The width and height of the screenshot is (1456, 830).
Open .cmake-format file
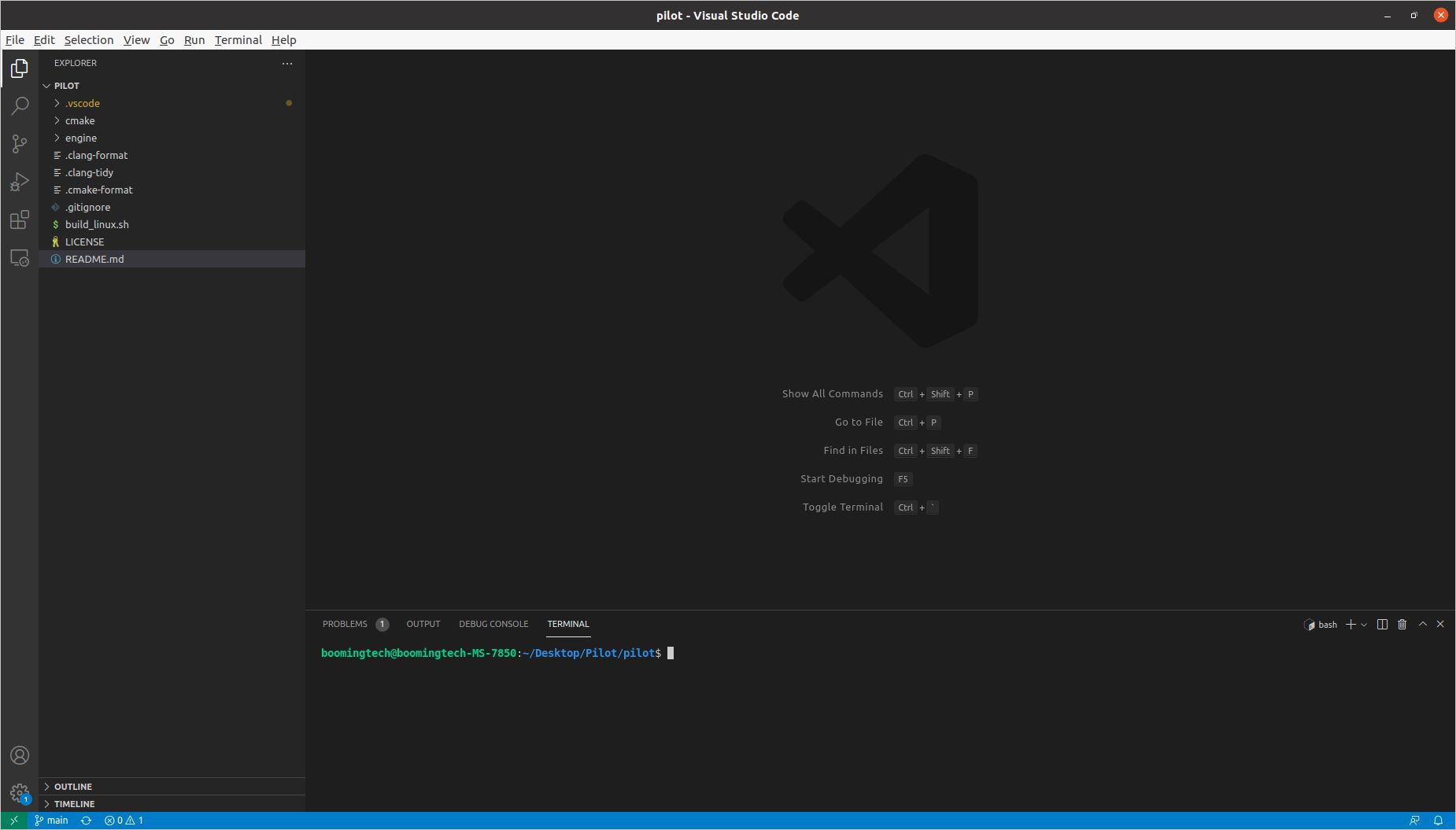(x=172, y=190)
